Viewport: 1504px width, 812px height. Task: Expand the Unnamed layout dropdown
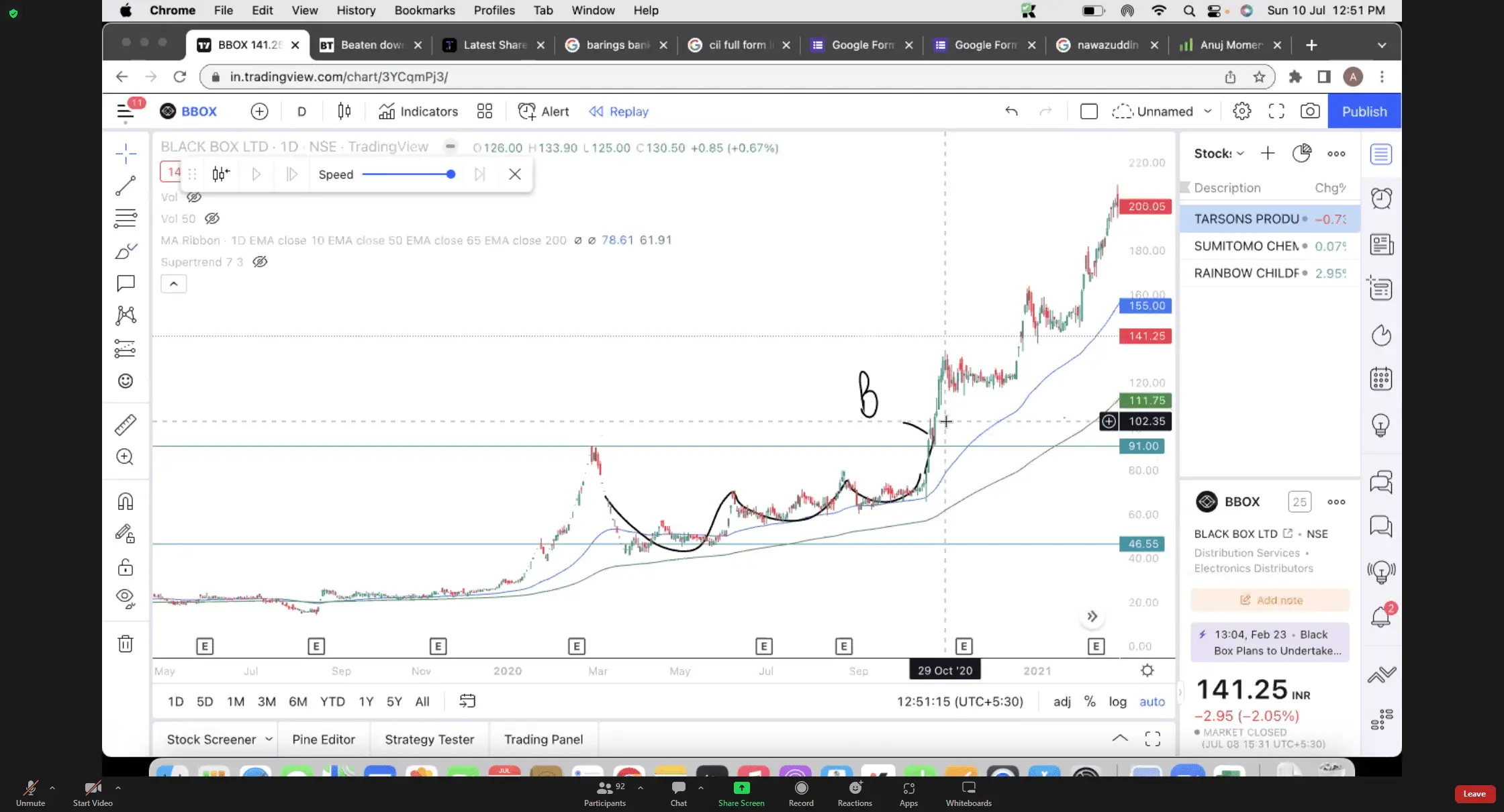coord(1207,111)
